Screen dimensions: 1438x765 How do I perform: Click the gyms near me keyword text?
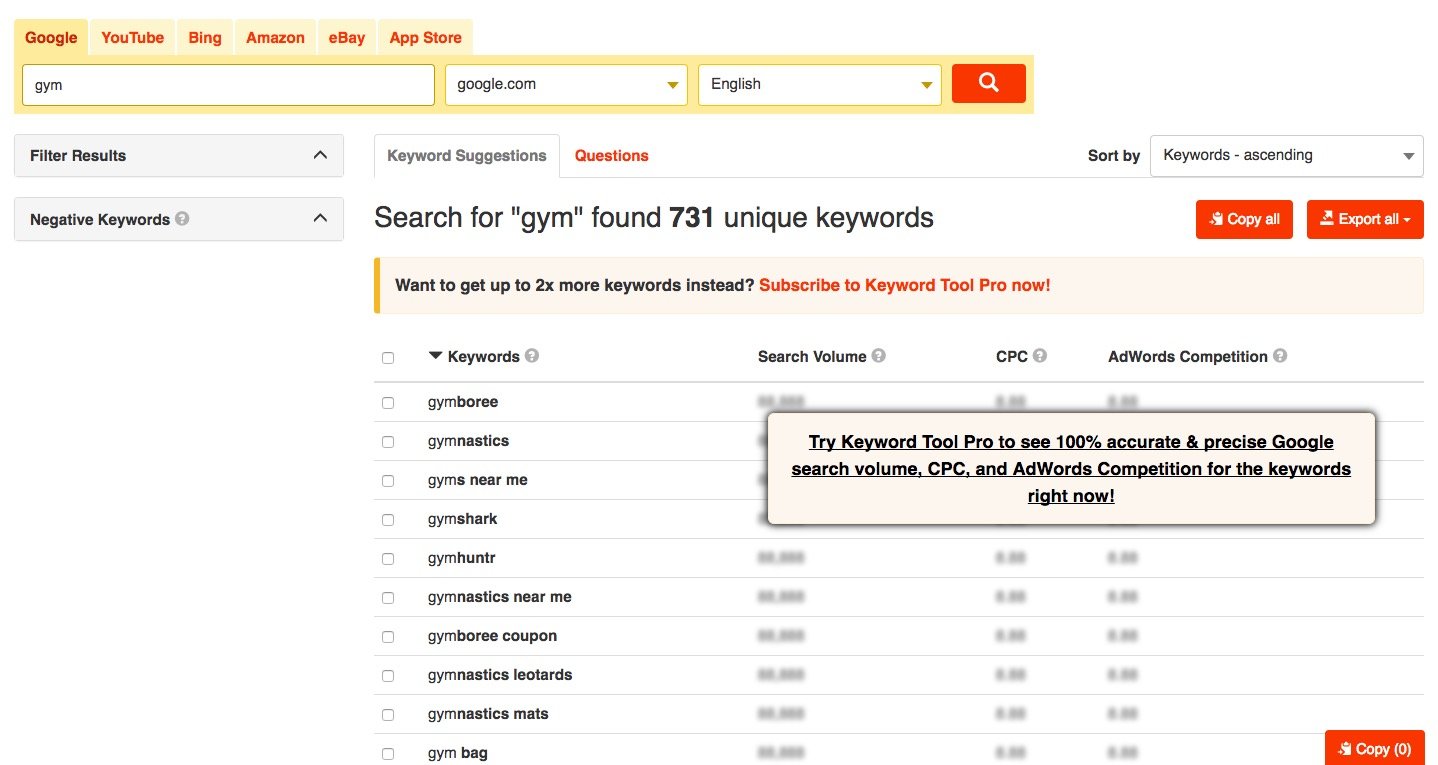[477, 480]
